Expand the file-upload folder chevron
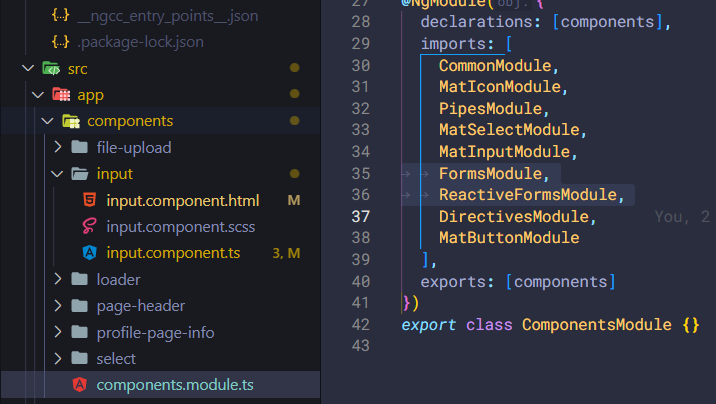This screenshot has height=404, width=716. [x=58, y=147]
